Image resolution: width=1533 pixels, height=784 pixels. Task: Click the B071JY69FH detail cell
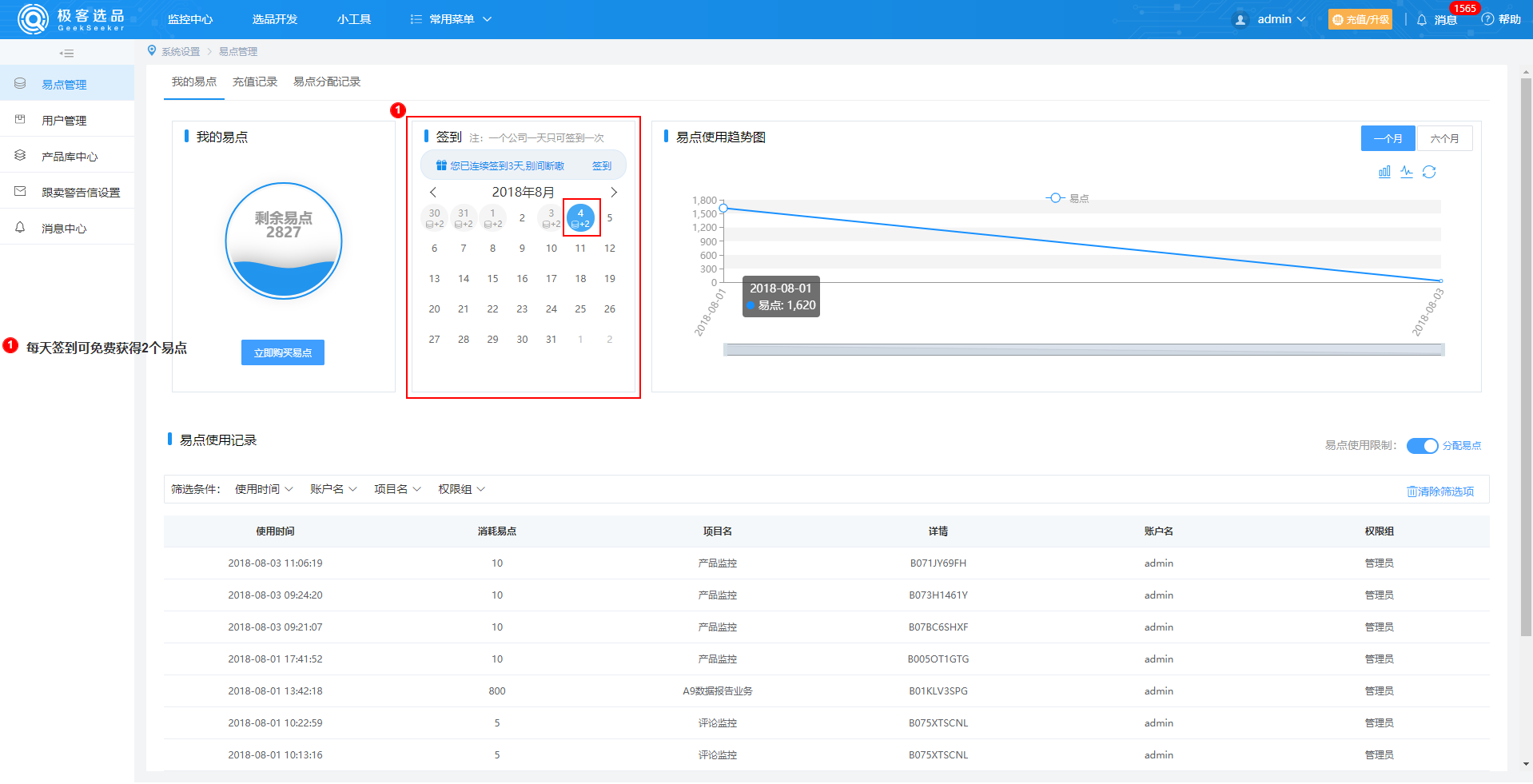point(938,563)
